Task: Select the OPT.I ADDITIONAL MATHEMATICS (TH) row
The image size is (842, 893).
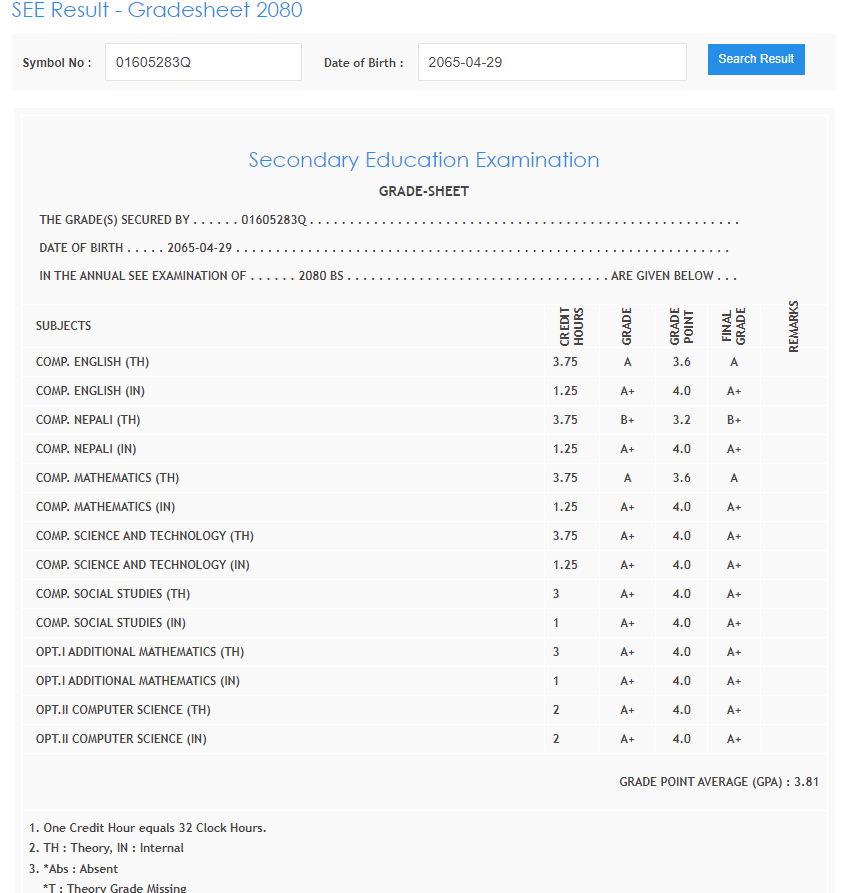Action: coord(140,652)
